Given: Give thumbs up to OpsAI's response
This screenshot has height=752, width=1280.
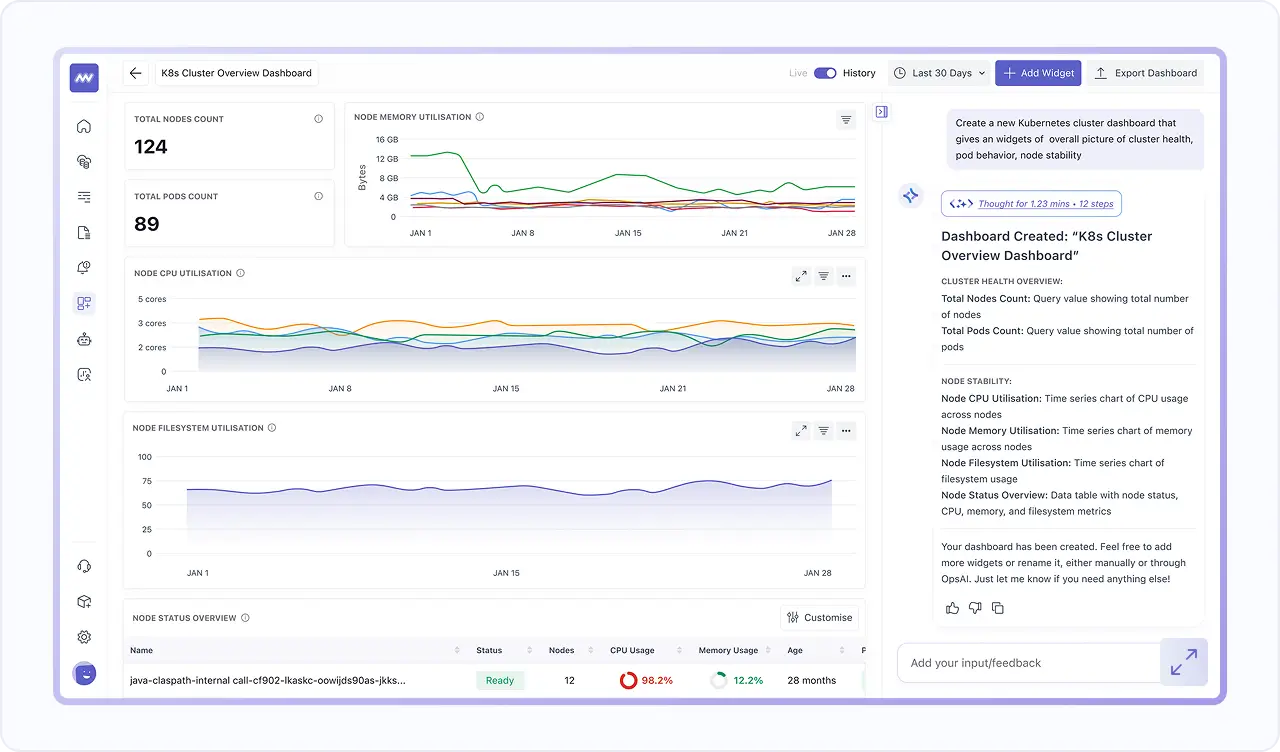Looking at the screenshot, I should coord(952,607).
